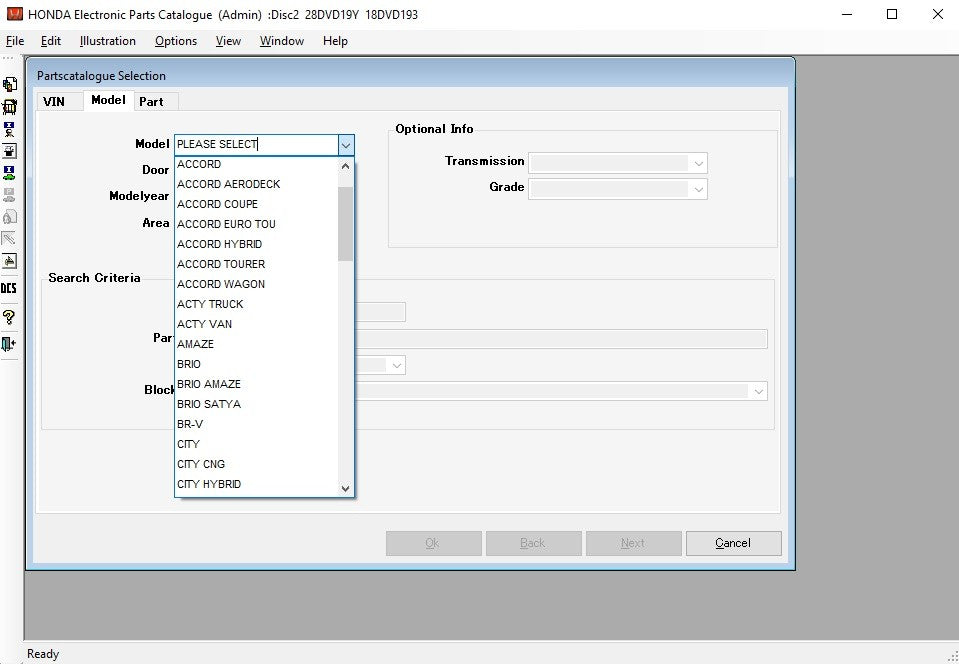
Task: Open the Illustration menu
Action: tap(108, 41)
